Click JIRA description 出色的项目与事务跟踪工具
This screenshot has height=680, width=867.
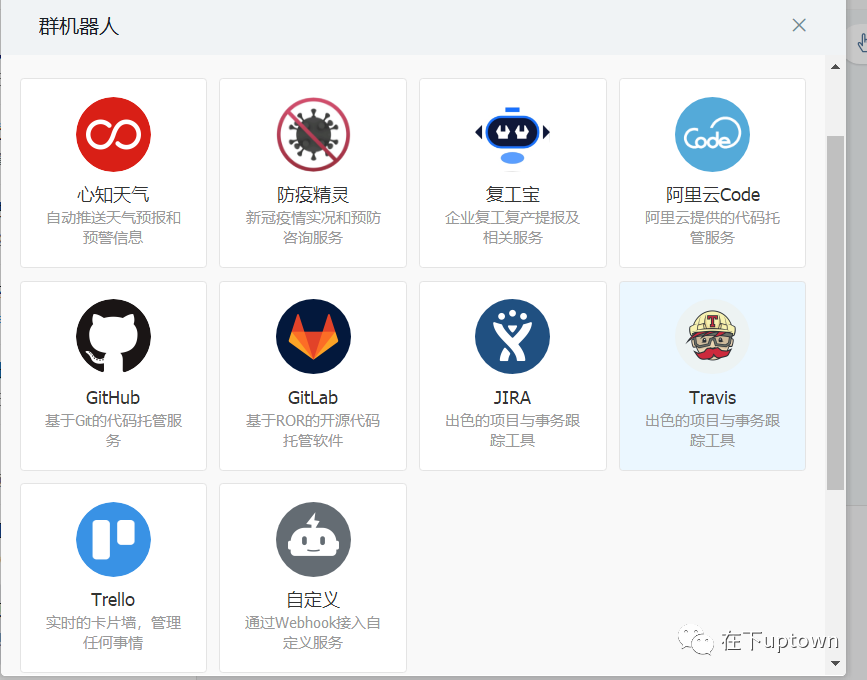tap(513, 430)
